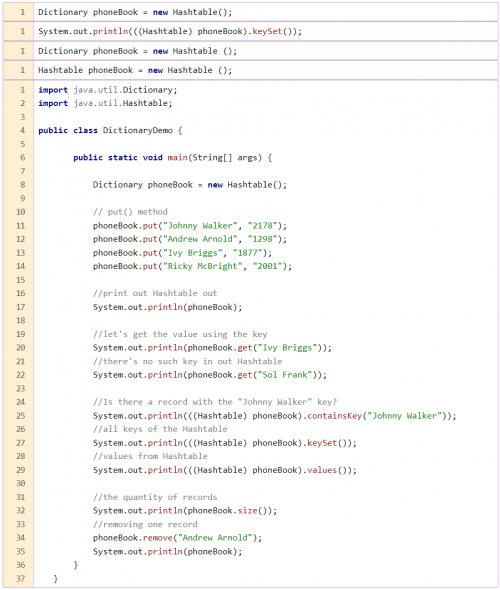Click the //removing one record comment

pos(145,524)
